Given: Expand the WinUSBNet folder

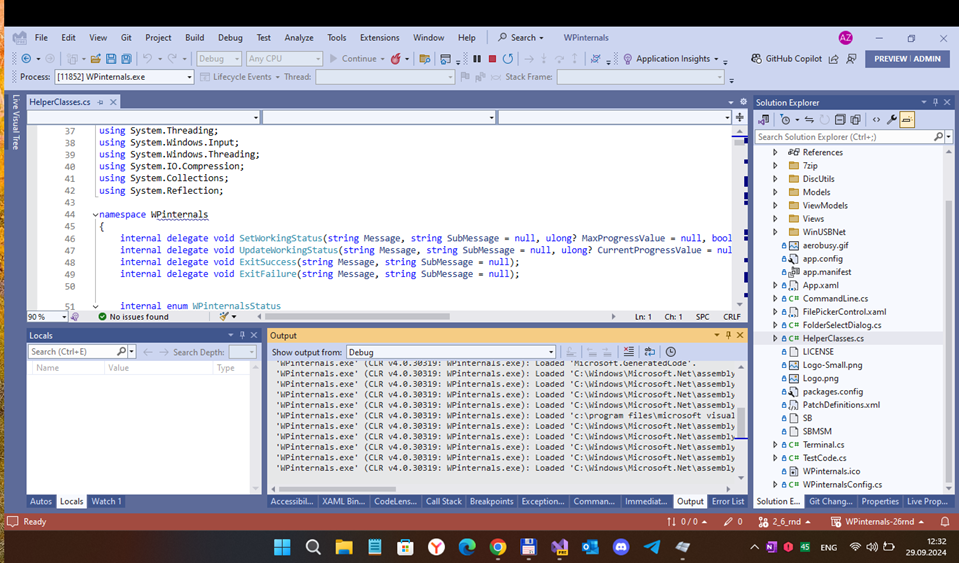Looking at the screenshot, I should point(776,232).
